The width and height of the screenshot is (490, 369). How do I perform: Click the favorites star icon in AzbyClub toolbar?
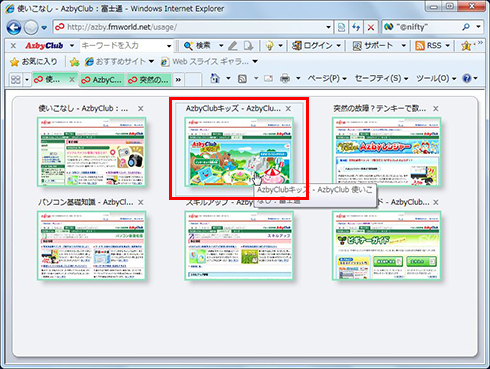466,46
